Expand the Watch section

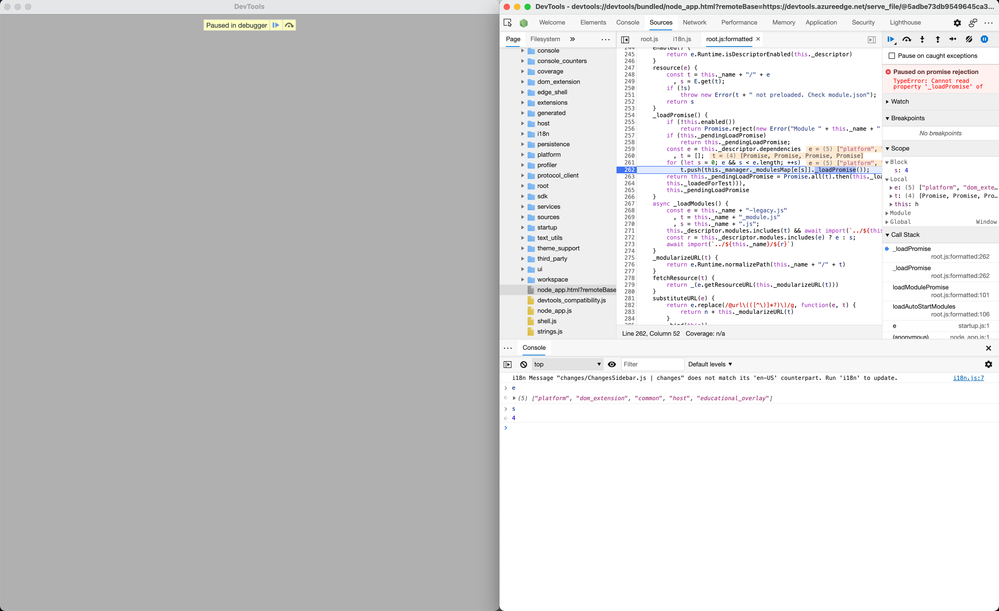click(x=900, y=101)
